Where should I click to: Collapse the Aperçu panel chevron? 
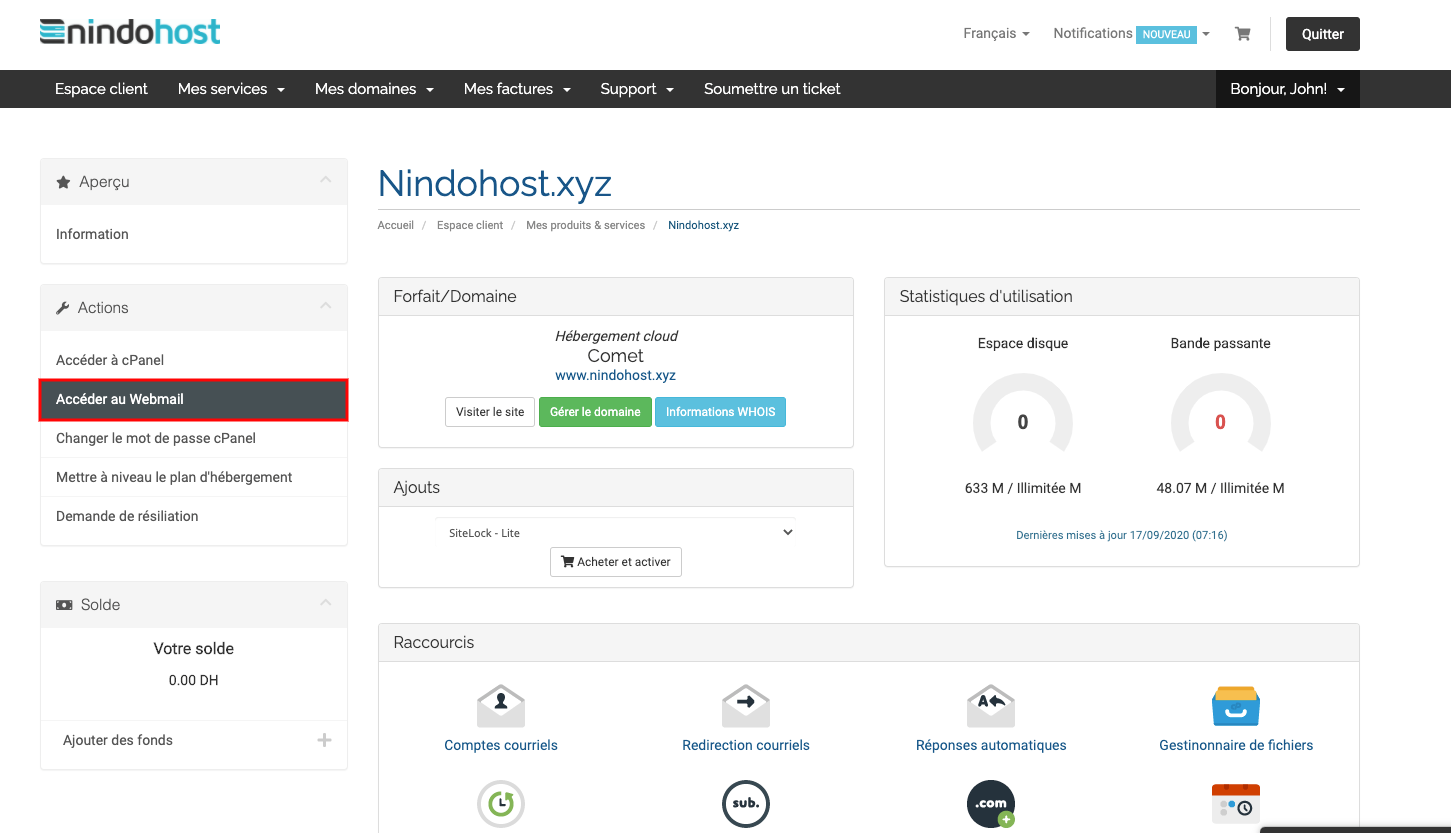[x=325, y=180]
